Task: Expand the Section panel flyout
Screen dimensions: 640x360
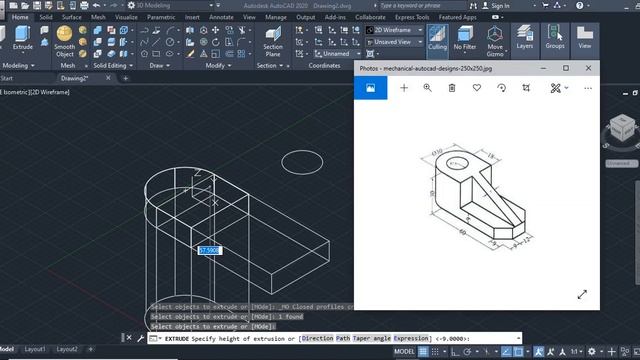Action: [x=270, y=65]
